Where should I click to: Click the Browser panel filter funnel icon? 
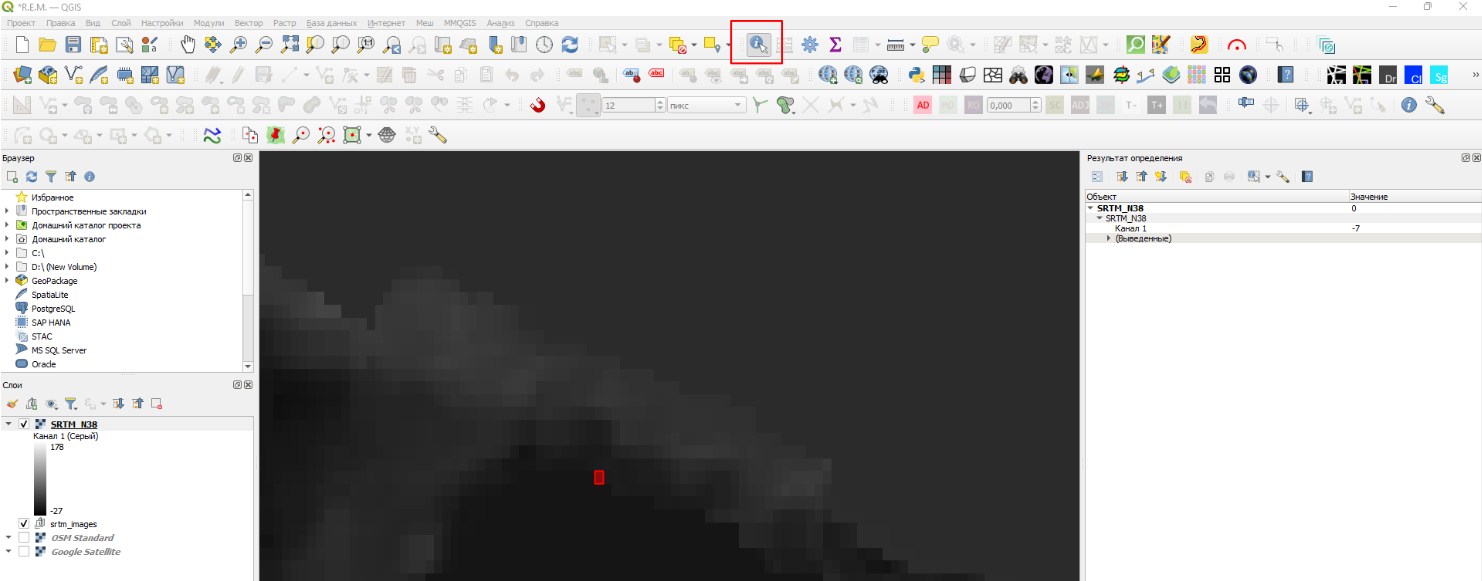(x=50, y=176)
